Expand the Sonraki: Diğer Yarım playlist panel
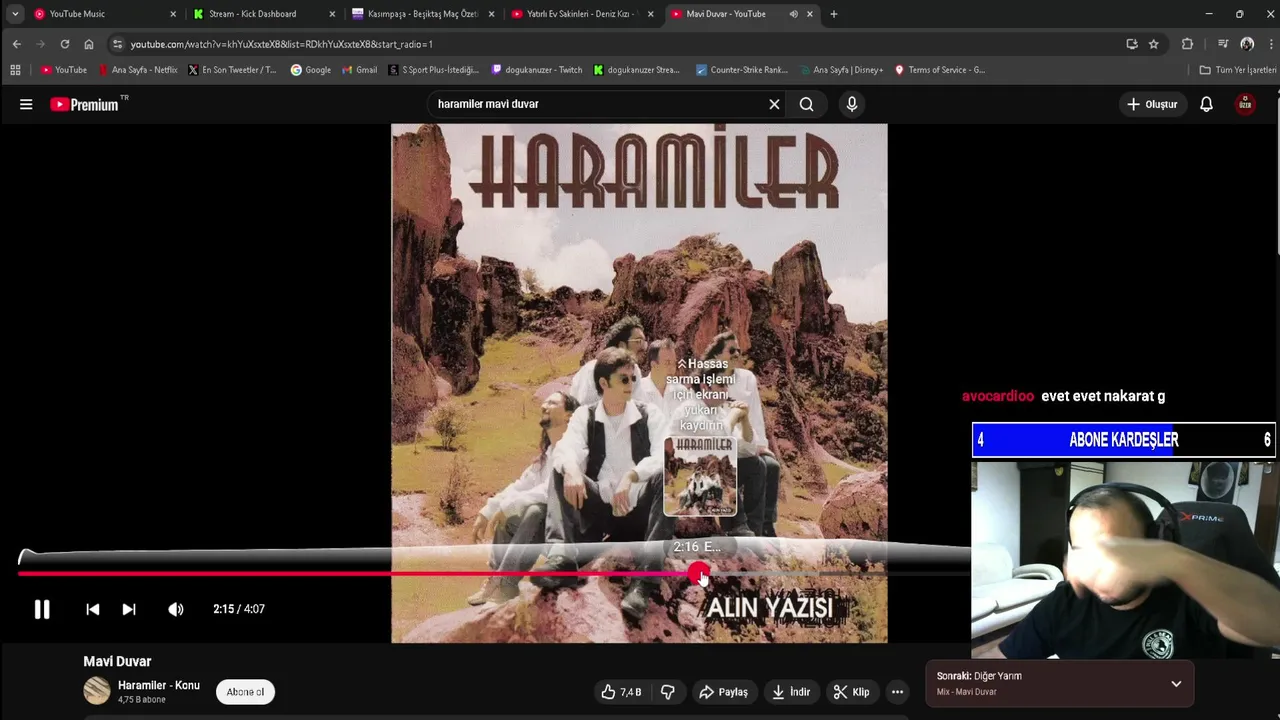 (x=1176, y=684)
